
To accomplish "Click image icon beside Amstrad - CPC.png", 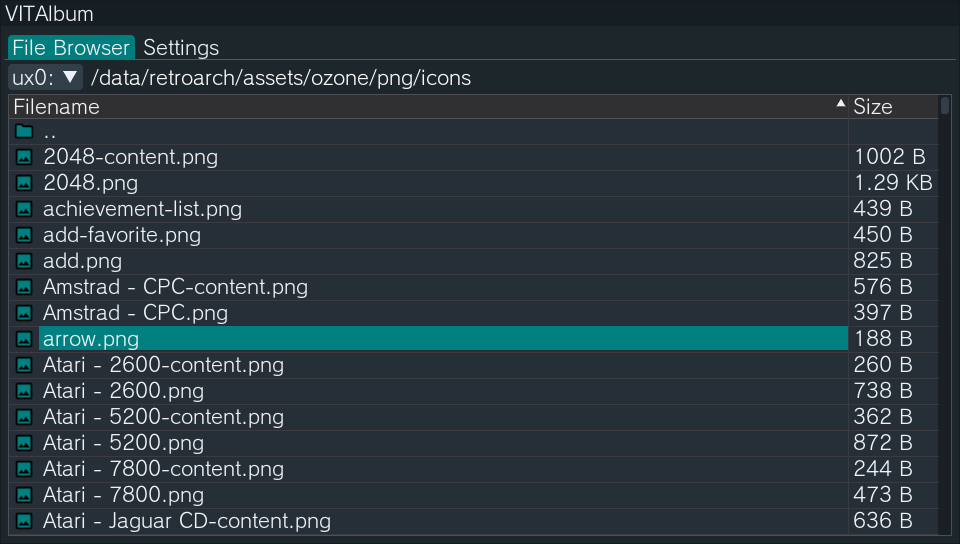I will [x=24, y=313].
